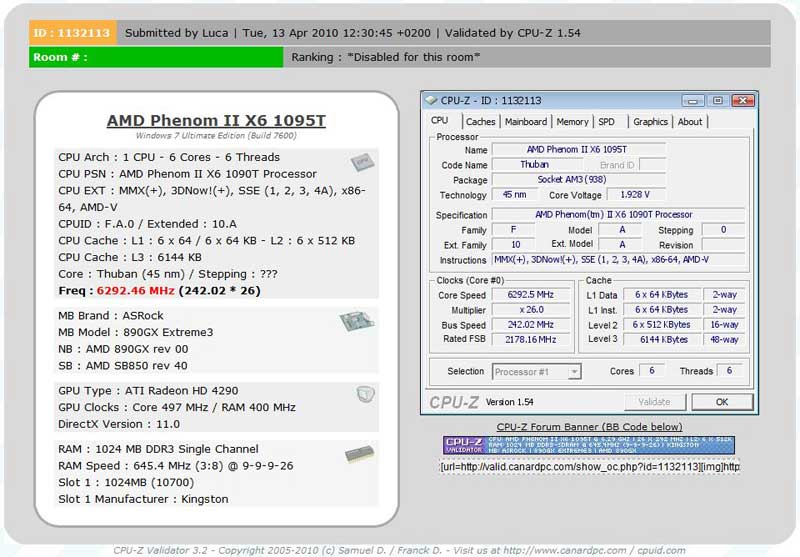Click the CPU-Z forum banner image
The width and height of the screenshot is (800, 557).
click(x=590, y=446)
